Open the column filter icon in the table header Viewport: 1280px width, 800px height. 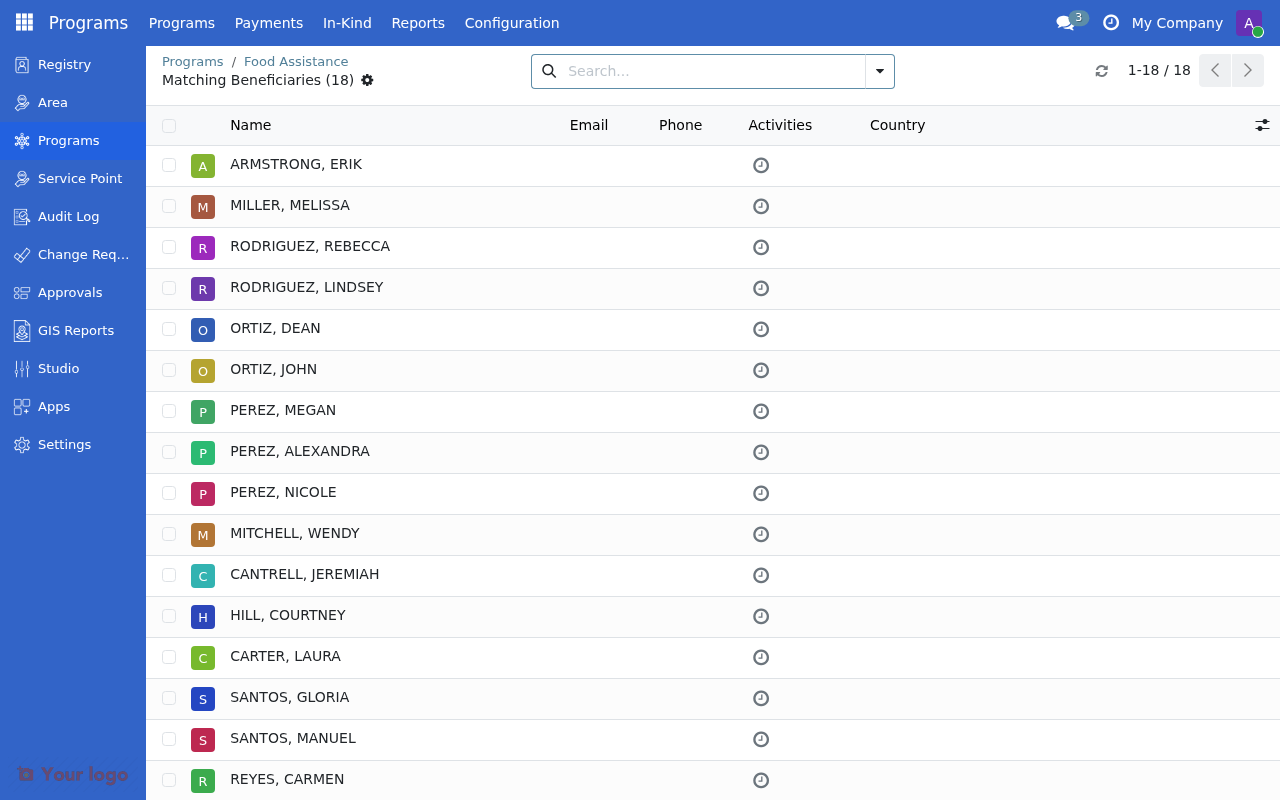pos(1262,125)
